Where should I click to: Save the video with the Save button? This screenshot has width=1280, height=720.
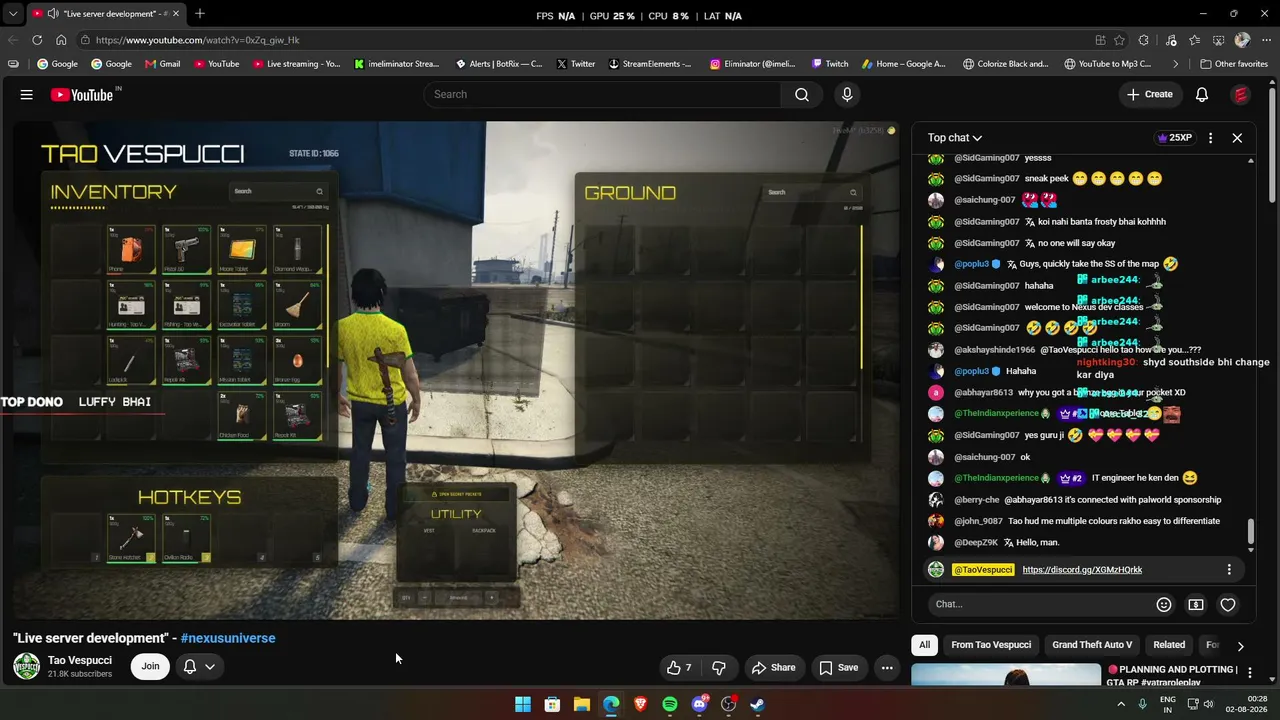coord(838,668)
